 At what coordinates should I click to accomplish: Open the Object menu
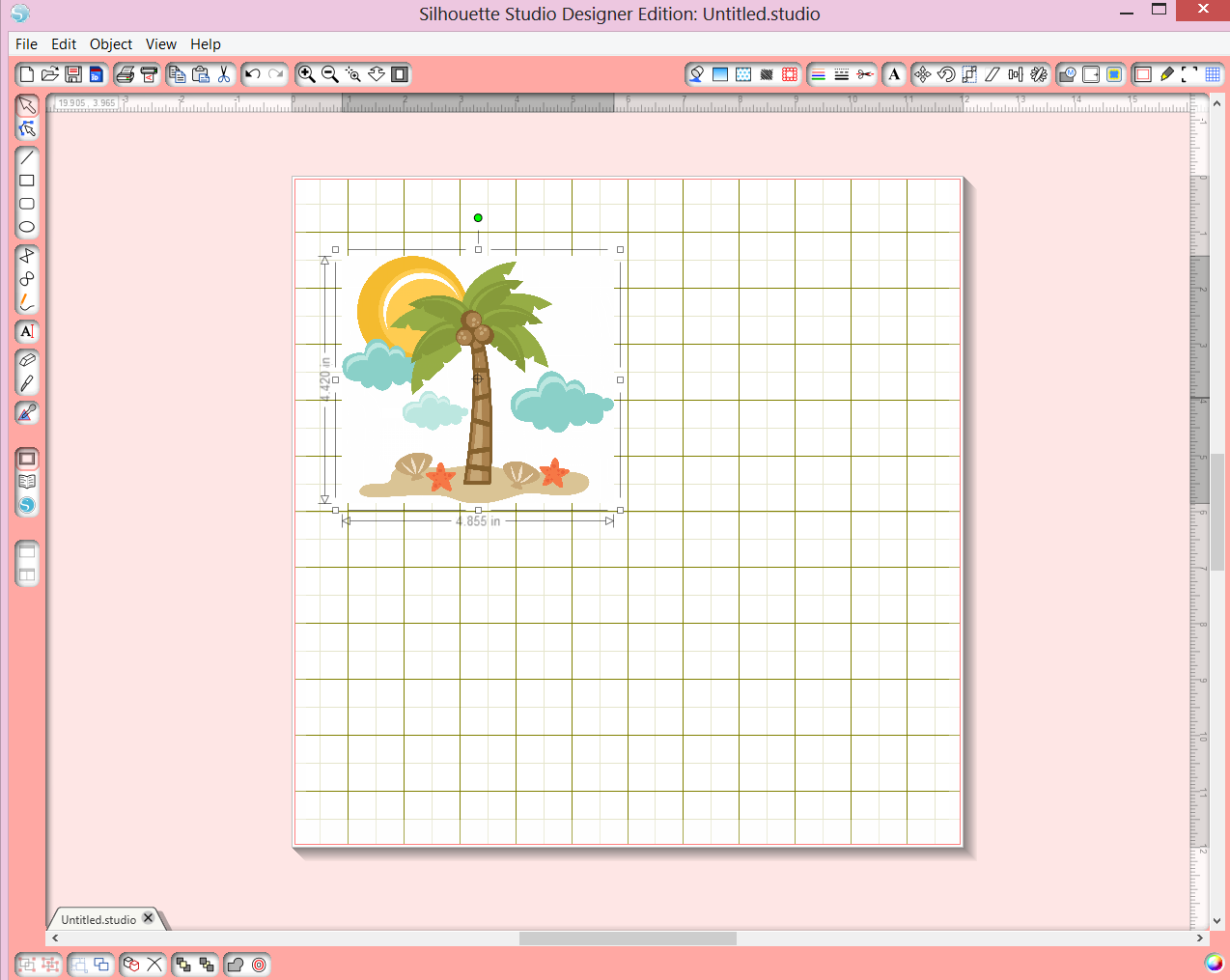point(110,43)
